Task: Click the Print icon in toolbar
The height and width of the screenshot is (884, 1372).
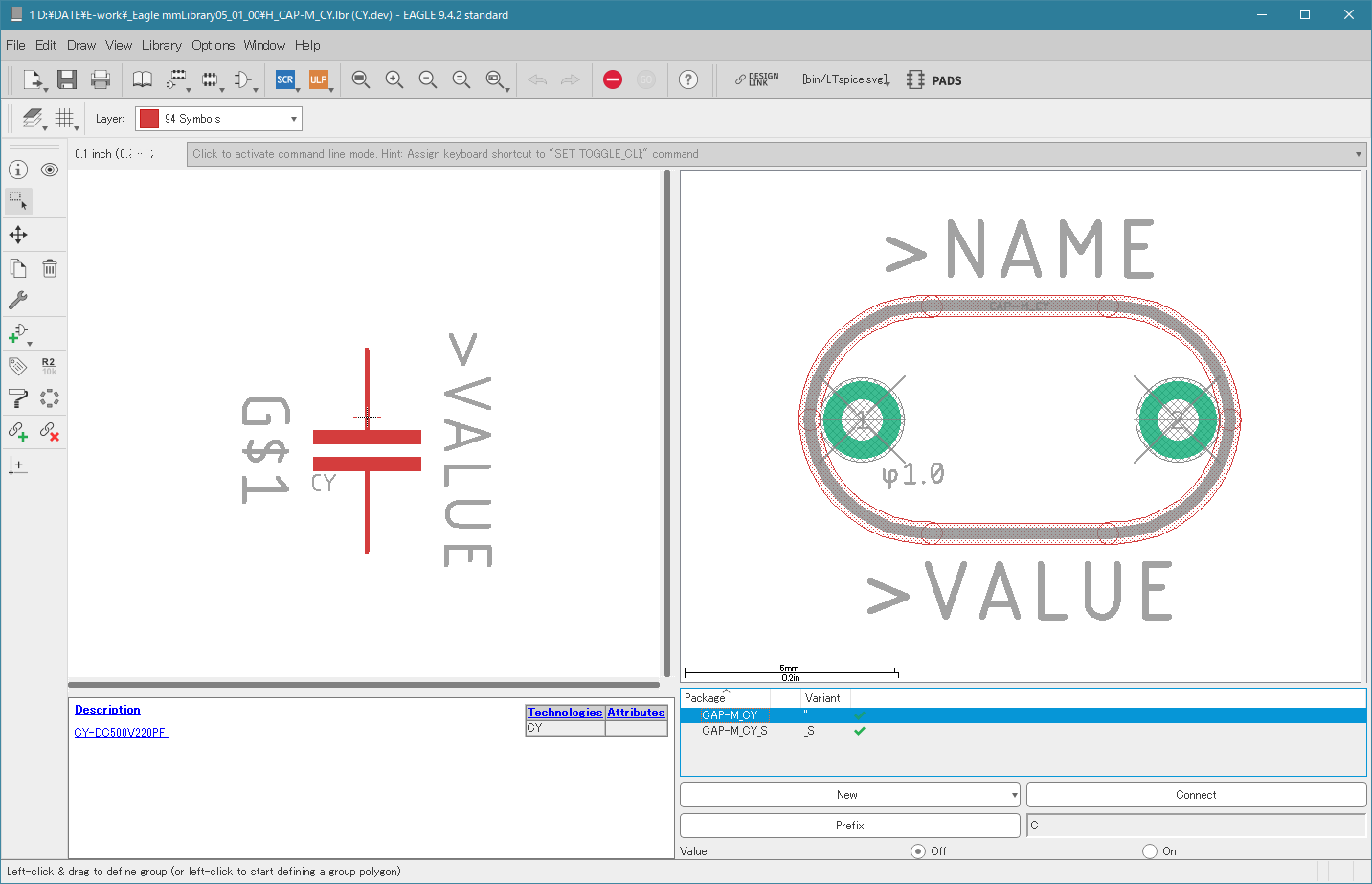Action: pyautogui.click(x=101, y=79)
